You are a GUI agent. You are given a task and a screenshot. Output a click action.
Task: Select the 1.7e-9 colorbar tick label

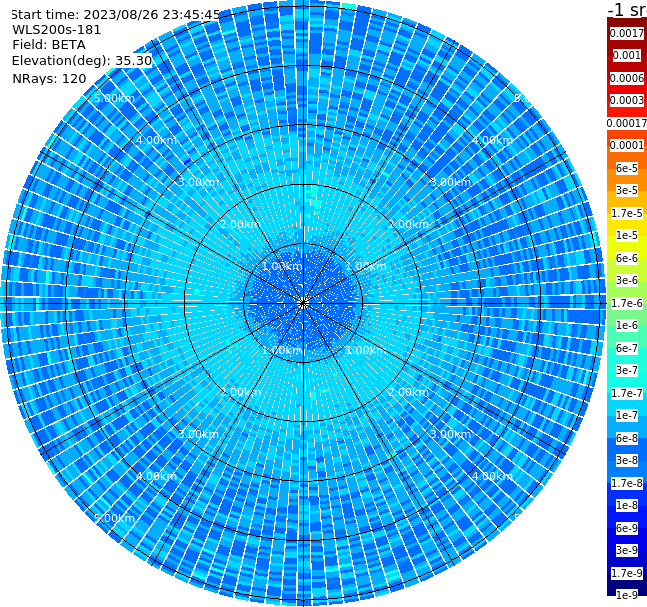point(627,573)
